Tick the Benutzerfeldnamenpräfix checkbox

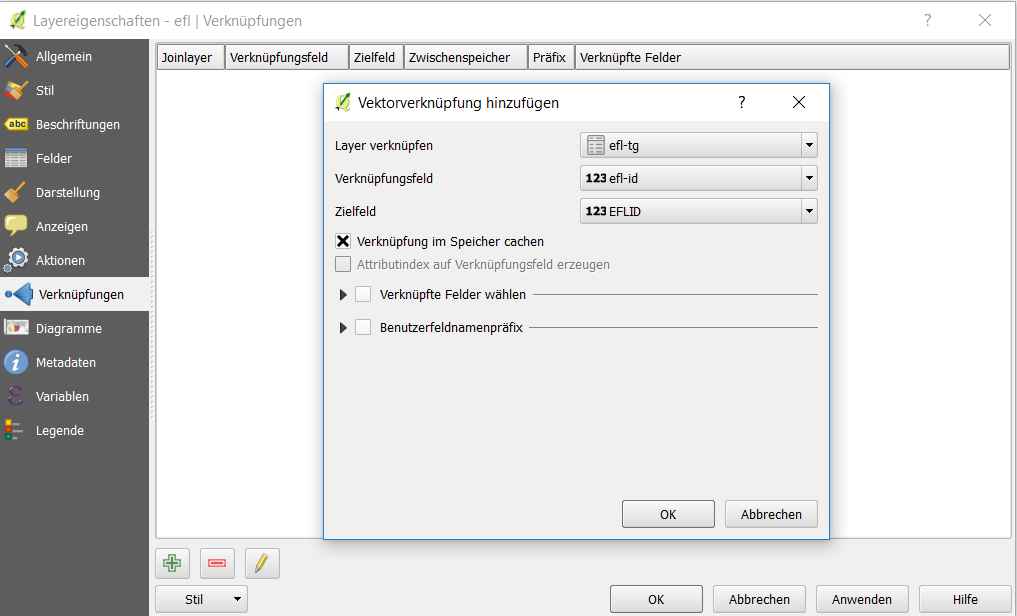click(x=363, y=327)
